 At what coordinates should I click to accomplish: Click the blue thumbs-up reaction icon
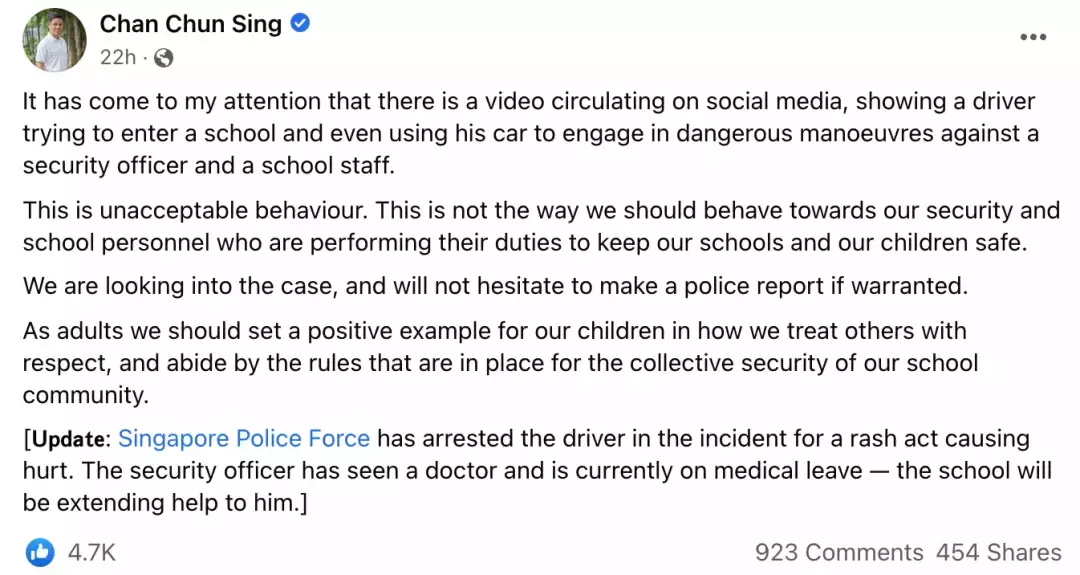41,552
